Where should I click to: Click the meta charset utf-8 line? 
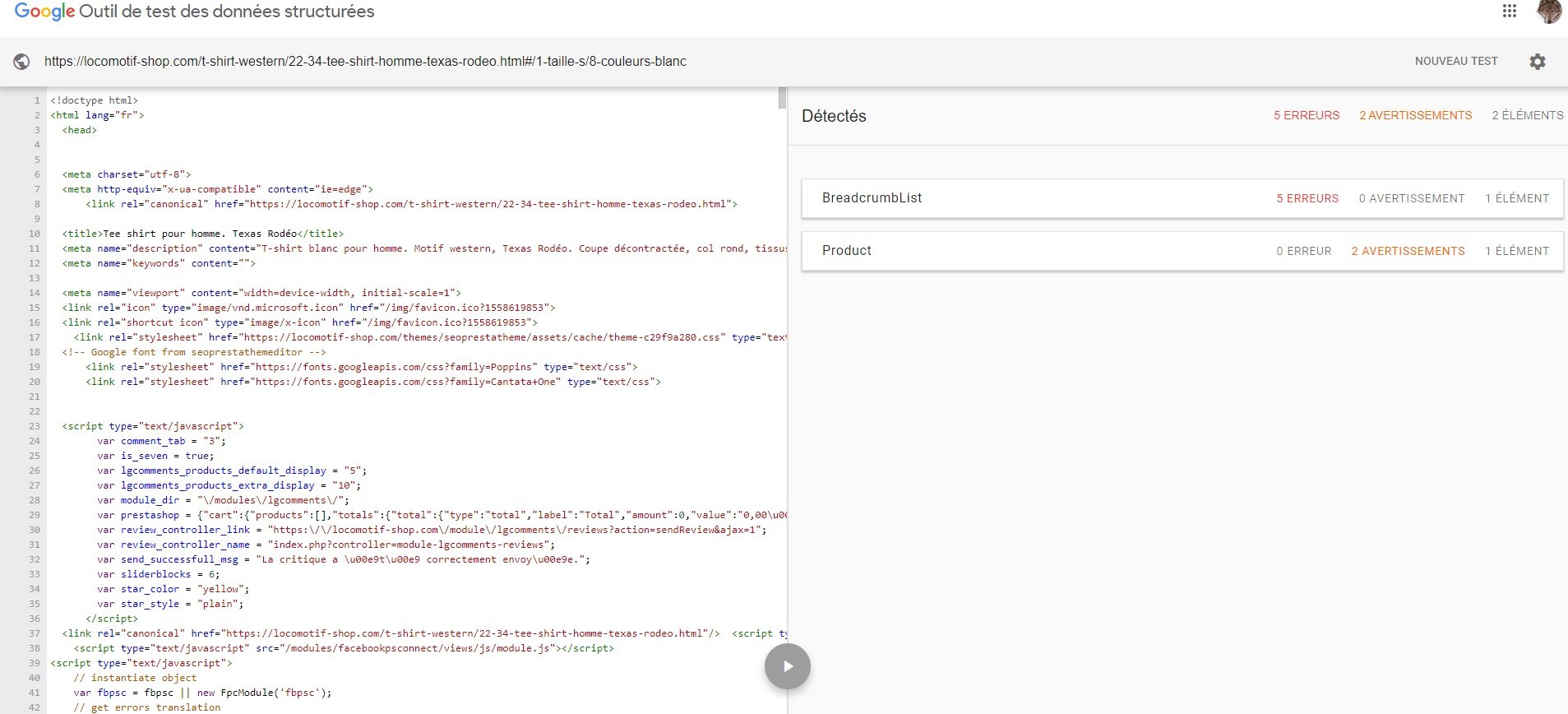coord(127,174)
